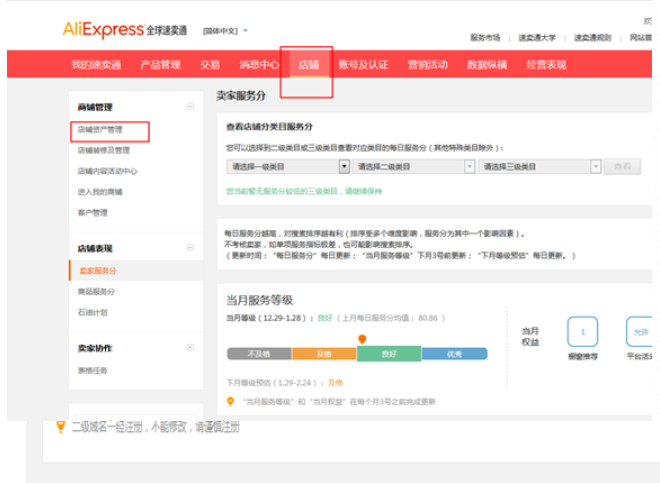Open the 数据纵横 nav item
This screenshot has width=660, height=483.
pyautogui.click(x=487, y=64)
